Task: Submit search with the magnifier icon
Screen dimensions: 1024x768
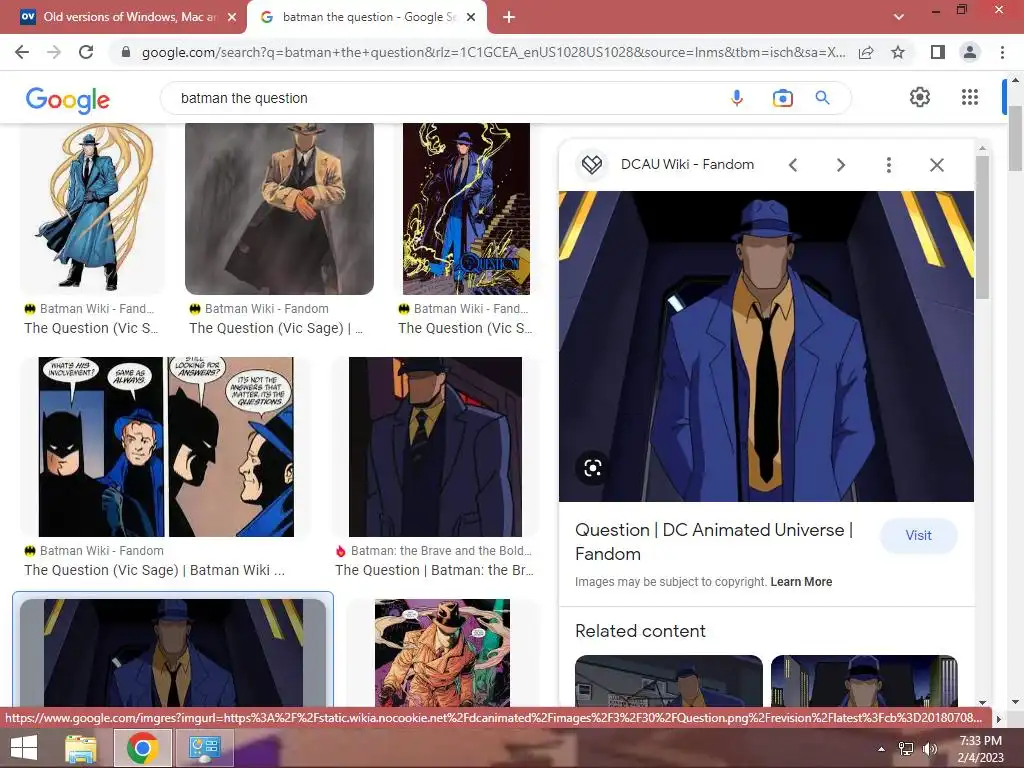Action: (822, 98)
